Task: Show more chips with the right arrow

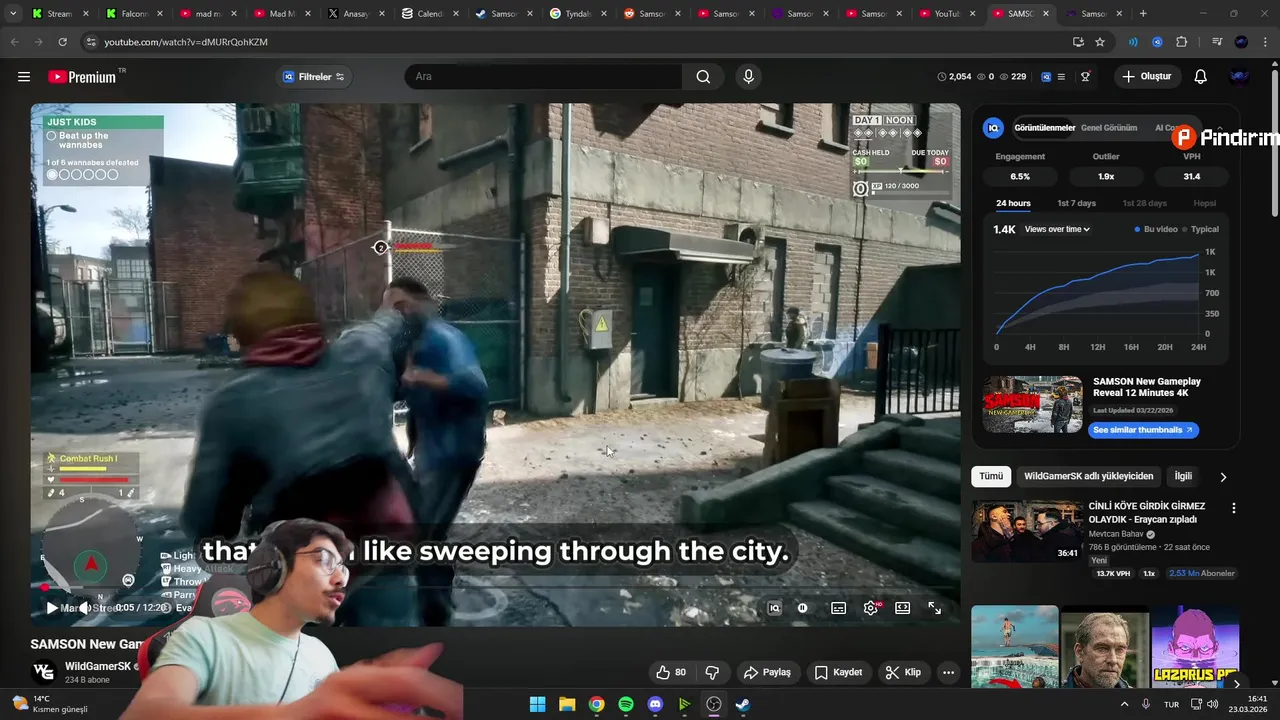Action: coord(1223,477)
